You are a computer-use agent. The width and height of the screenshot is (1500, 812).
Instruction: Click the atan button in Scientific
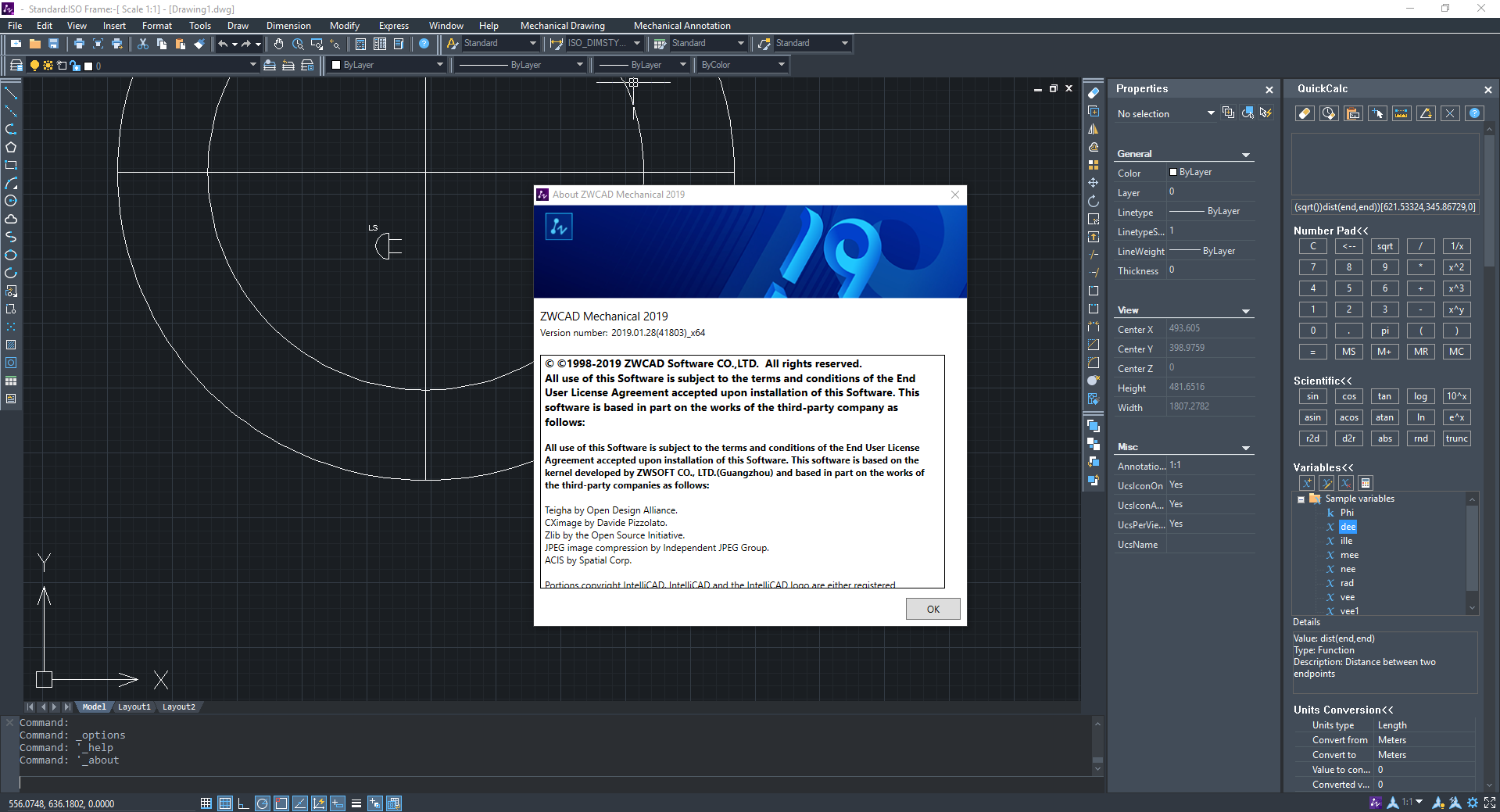point(1384,418)
